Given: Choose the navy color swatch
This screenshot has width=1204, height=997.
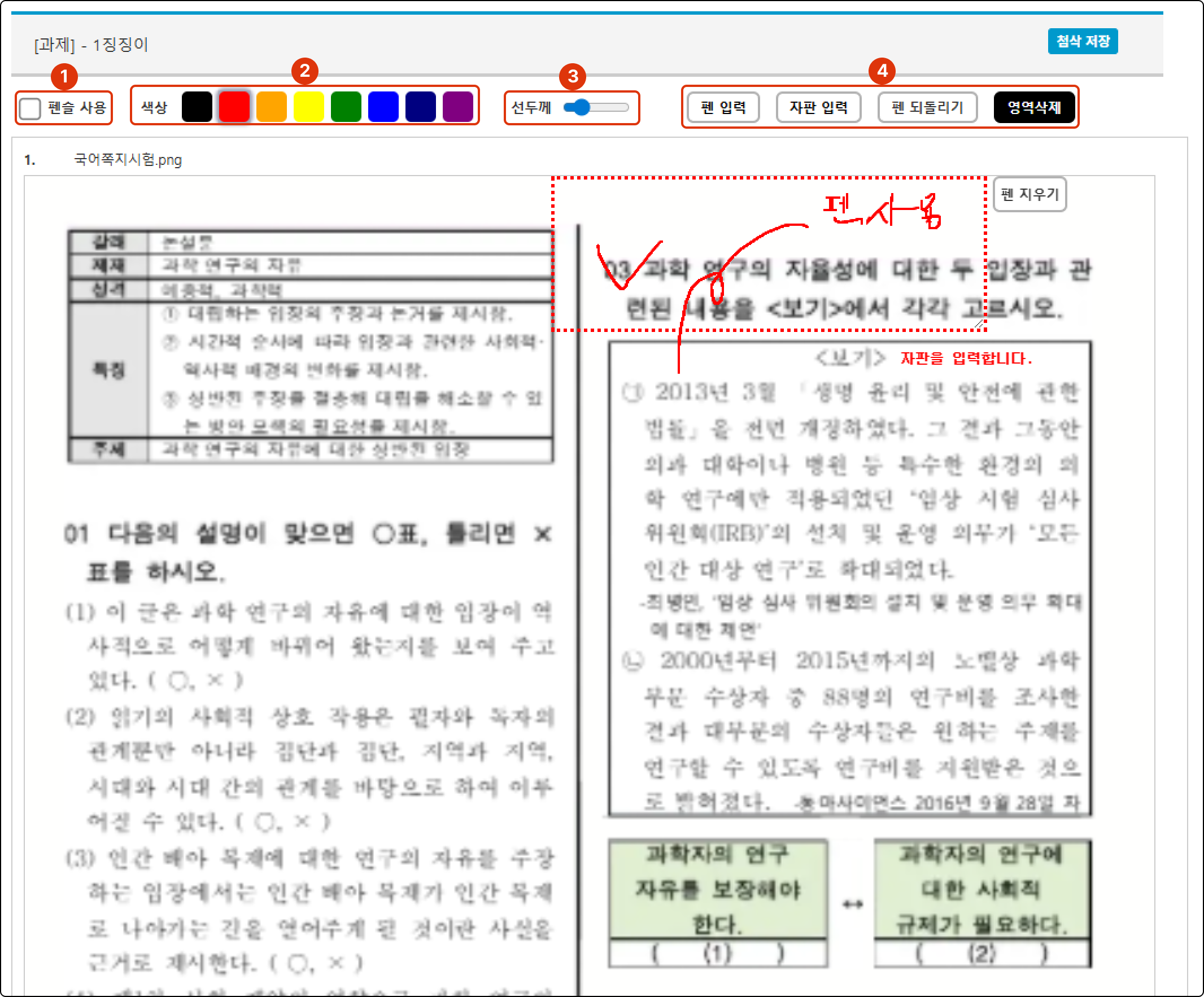Looking at the screenshot, I should (420, 107).
